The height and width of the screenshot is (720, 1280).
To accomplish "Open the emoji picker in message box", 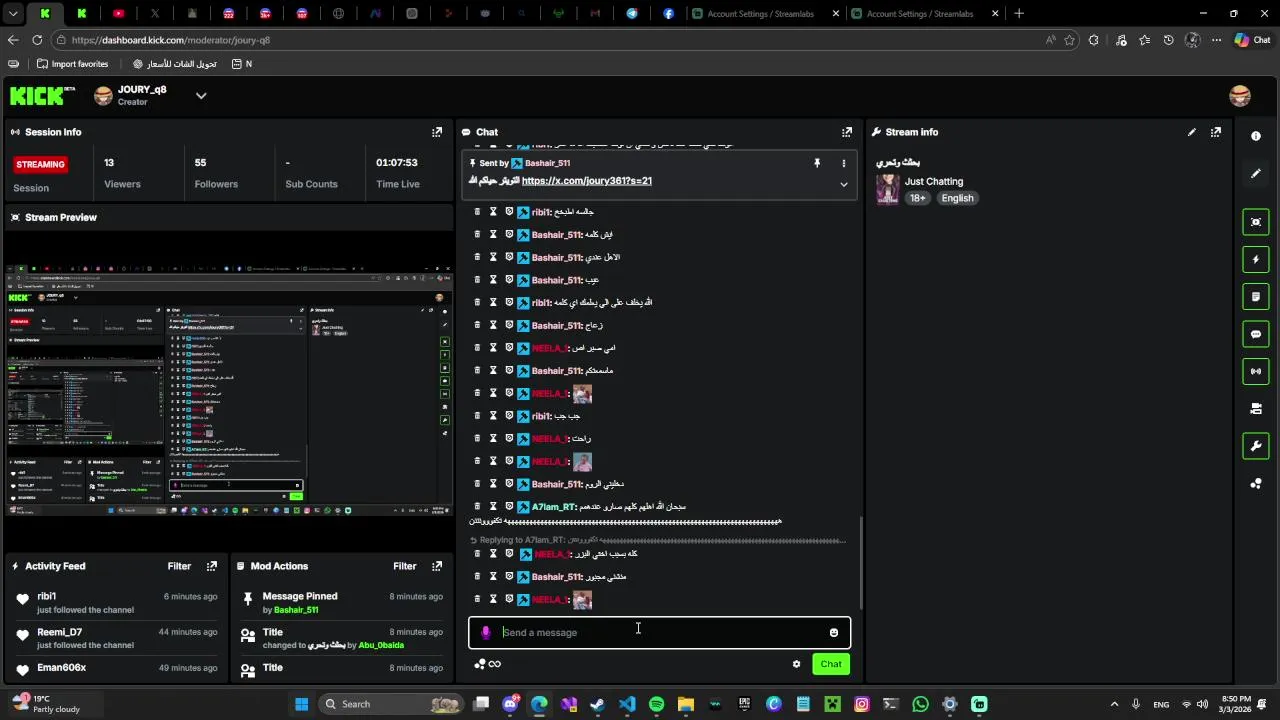I will click(834, 632).
